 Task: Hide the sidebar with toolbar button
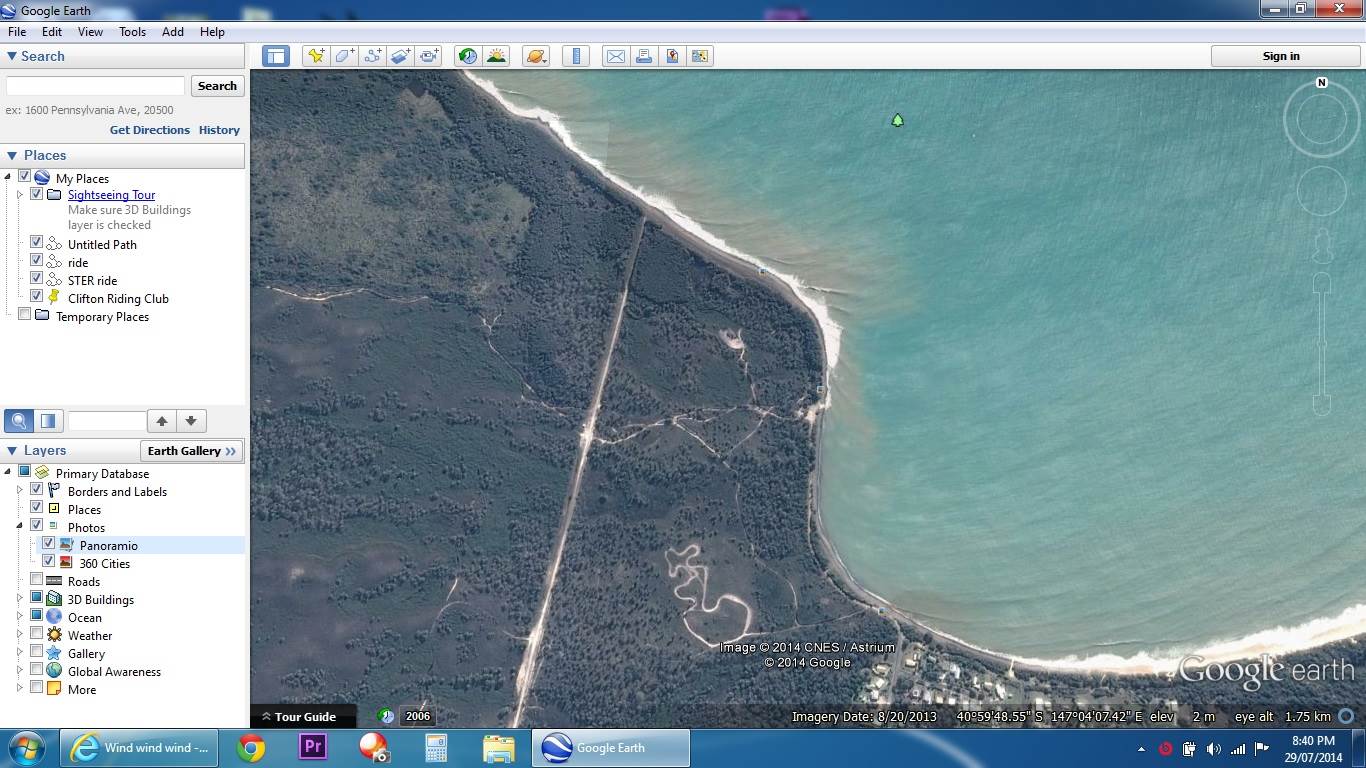coord(276,56)
